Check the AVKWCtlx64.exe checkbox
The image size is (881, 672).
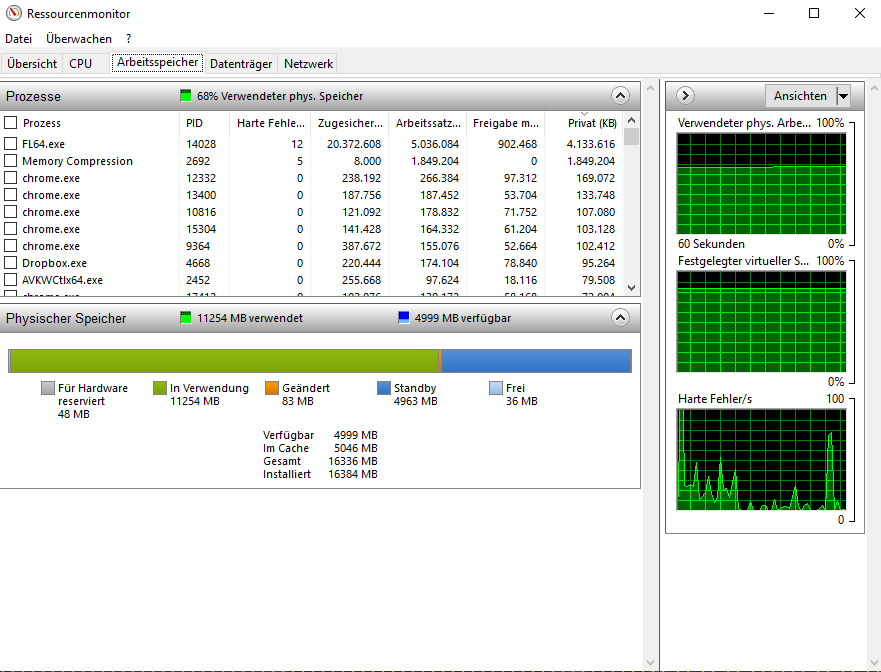tap(10, 280)
